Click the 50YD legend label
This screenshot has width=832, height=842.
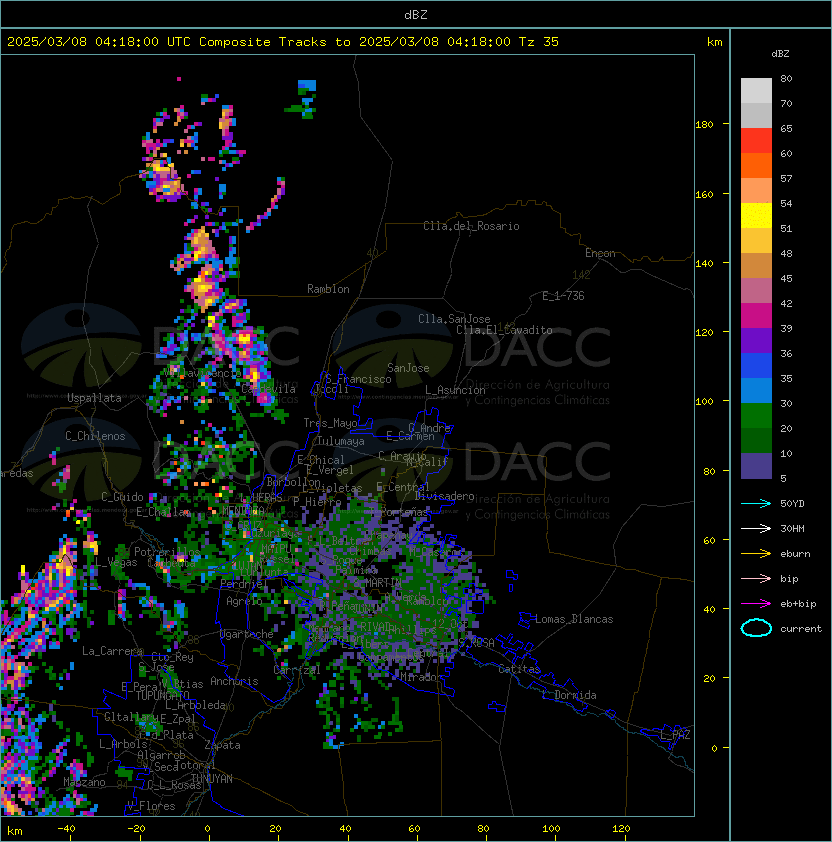click(792, 503)
